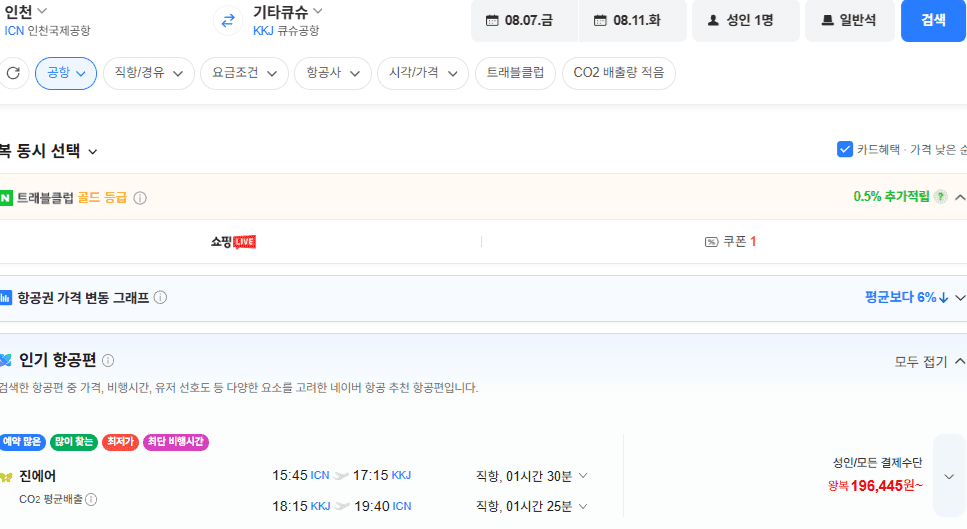Viewport: 967px width, 529px height.
Task: Click the 진에어 airline logo
Action: point(6,477)
